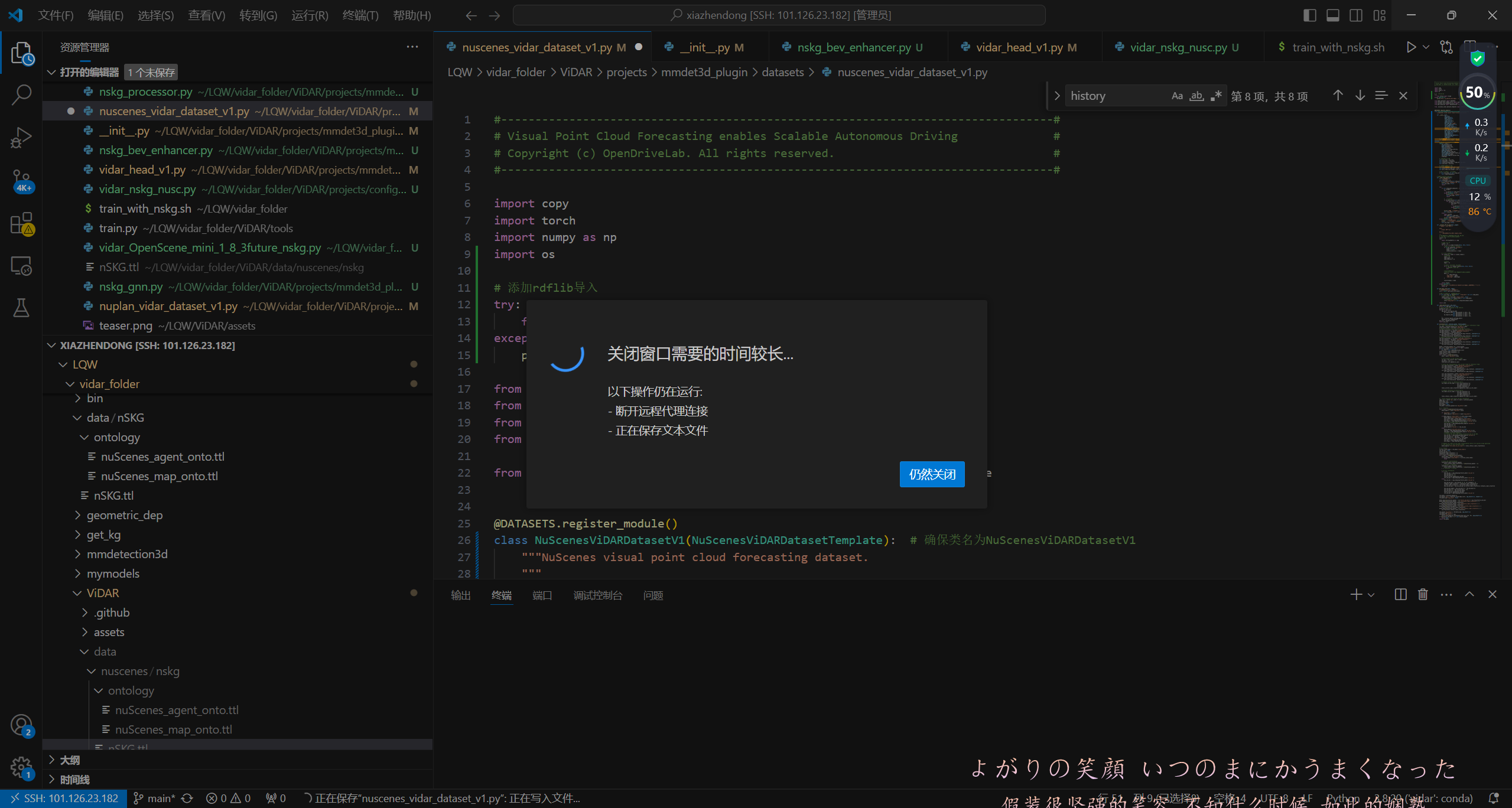This screenshot has width=1512, height=808.
Task: Collapse the ViDAR folder
Action: [x=77, y=594]
